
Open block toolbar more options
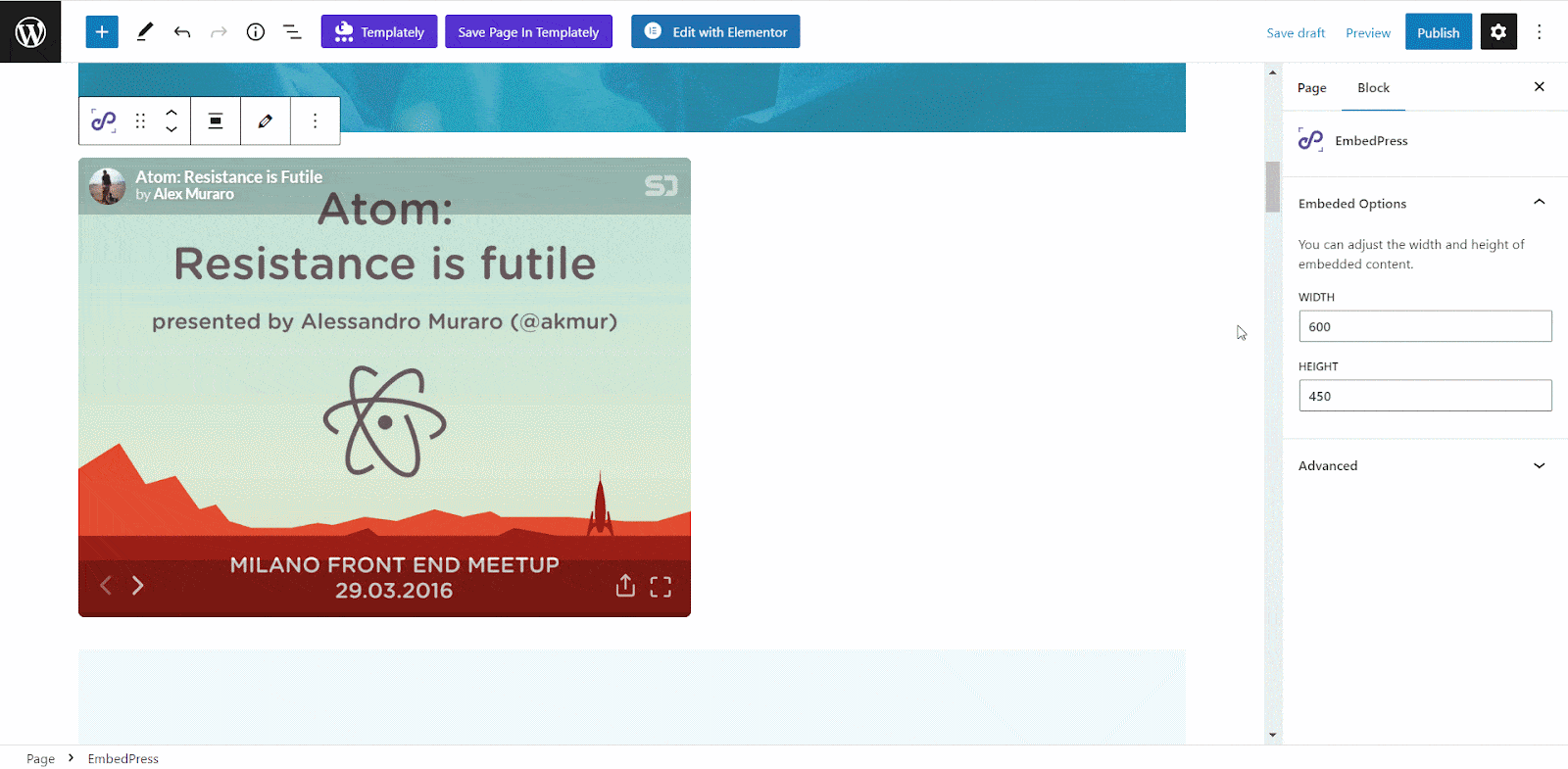tap(315, 120)
